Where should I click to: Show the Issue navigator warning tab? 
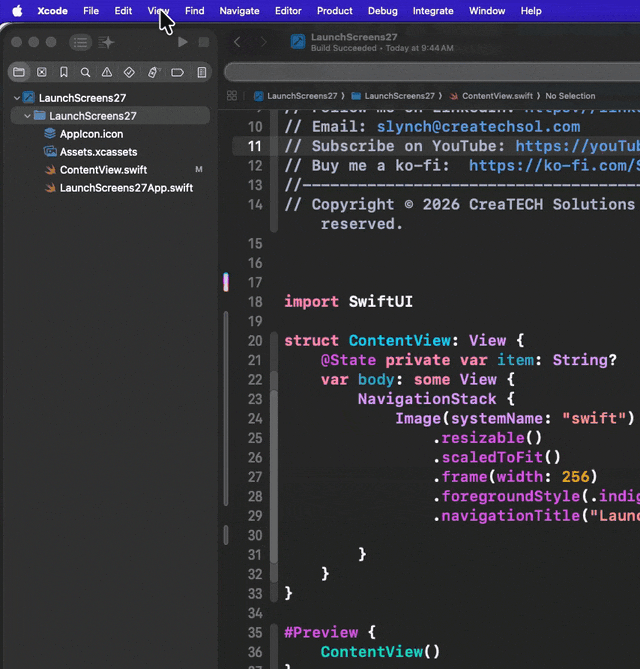point(107,72)
